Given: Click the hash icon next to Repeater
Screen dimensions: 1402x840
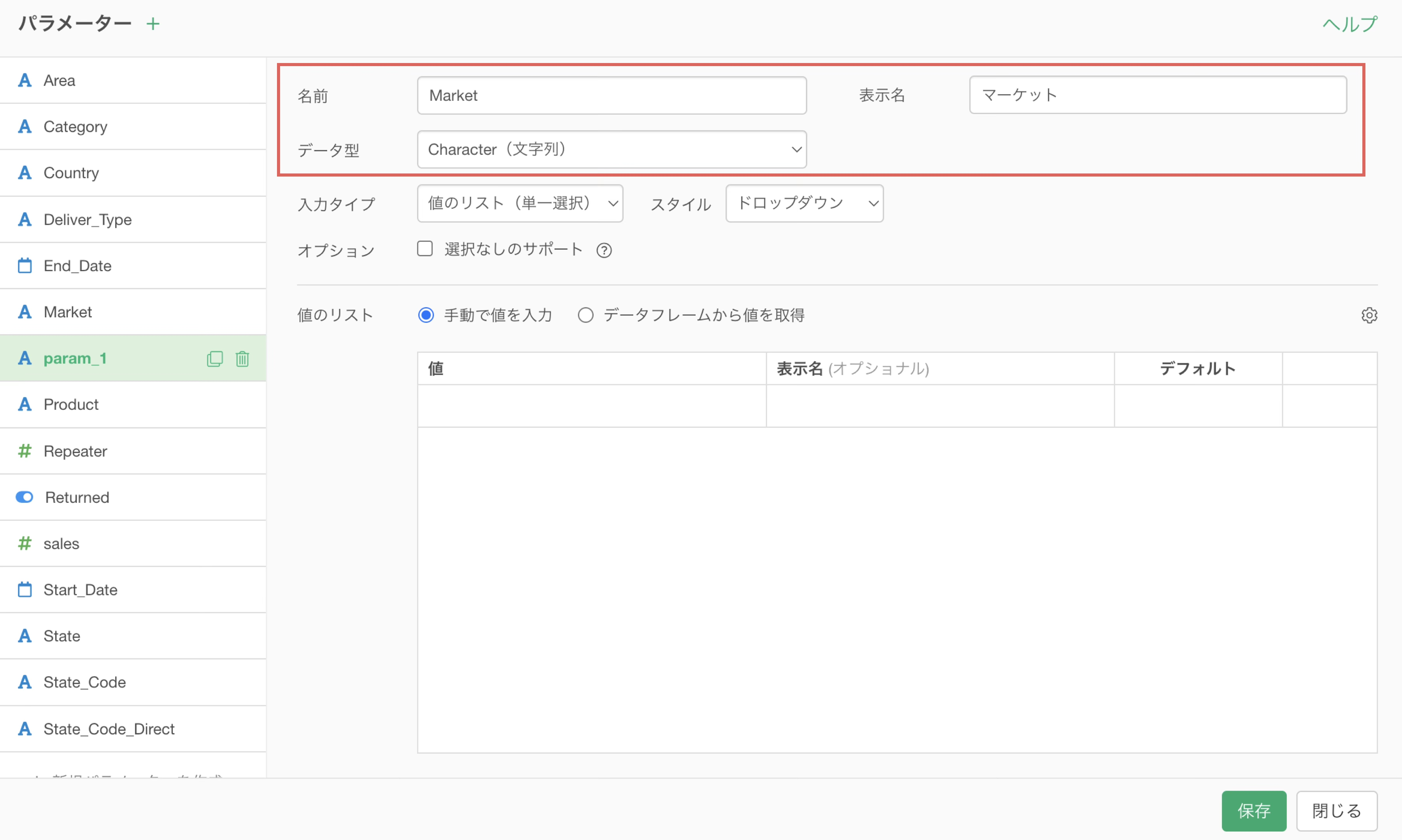Looking at the screenshot, I should (x=25, y=451).
